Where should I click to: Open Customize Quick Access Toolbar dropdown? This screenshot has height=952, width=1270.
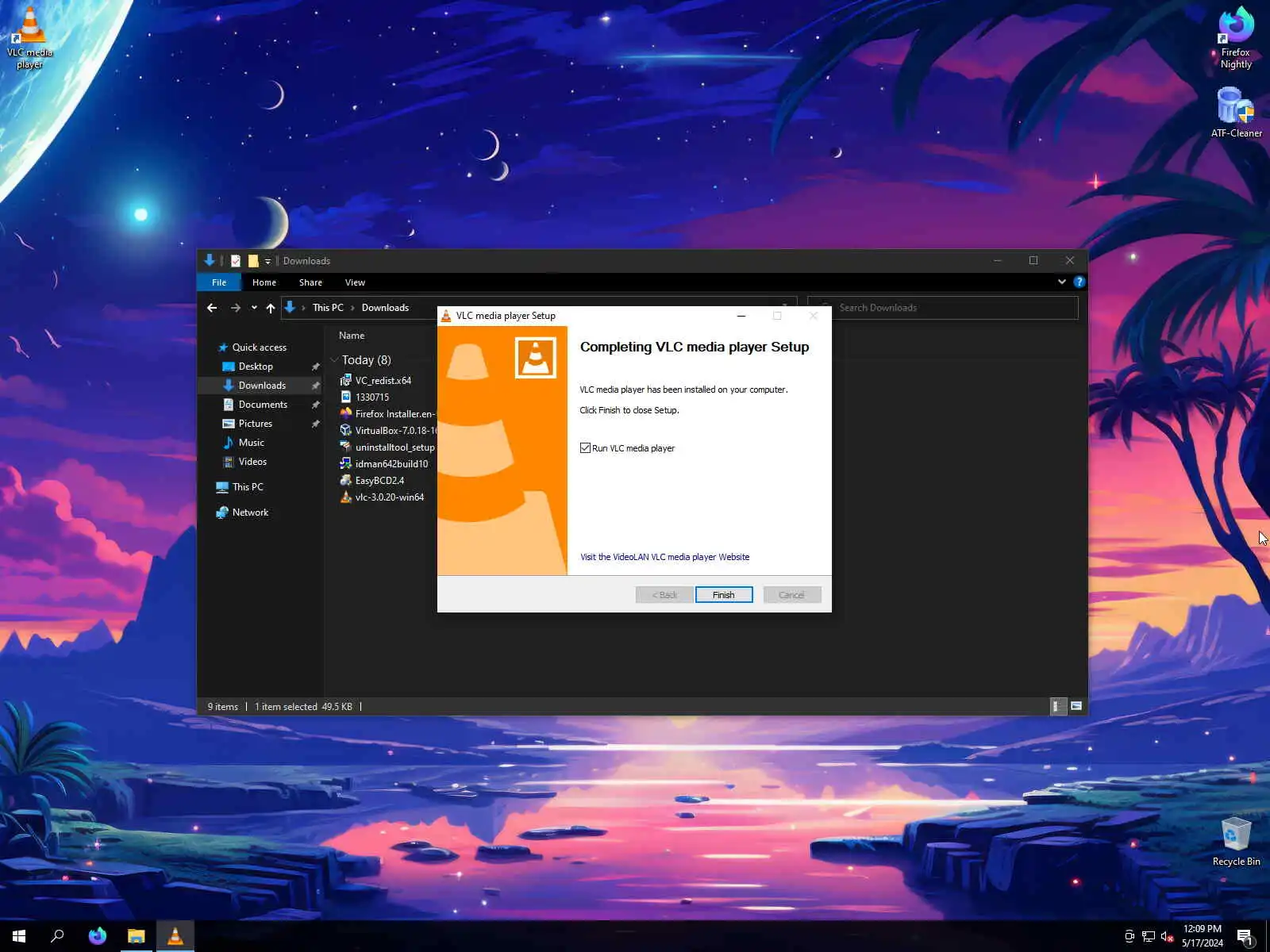[267, 261]
